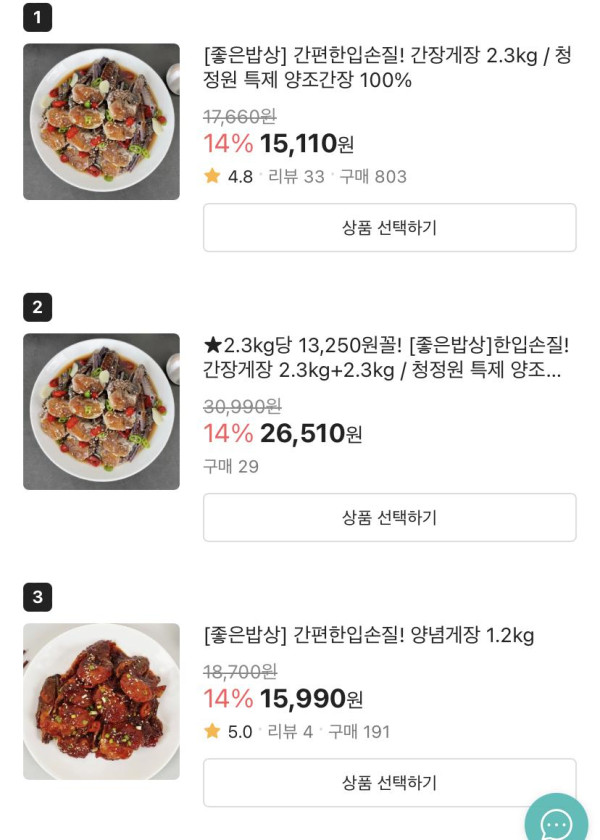600x840 pixels.
Task: Click the 구매 29 purchase count
Action: point(231,466)
